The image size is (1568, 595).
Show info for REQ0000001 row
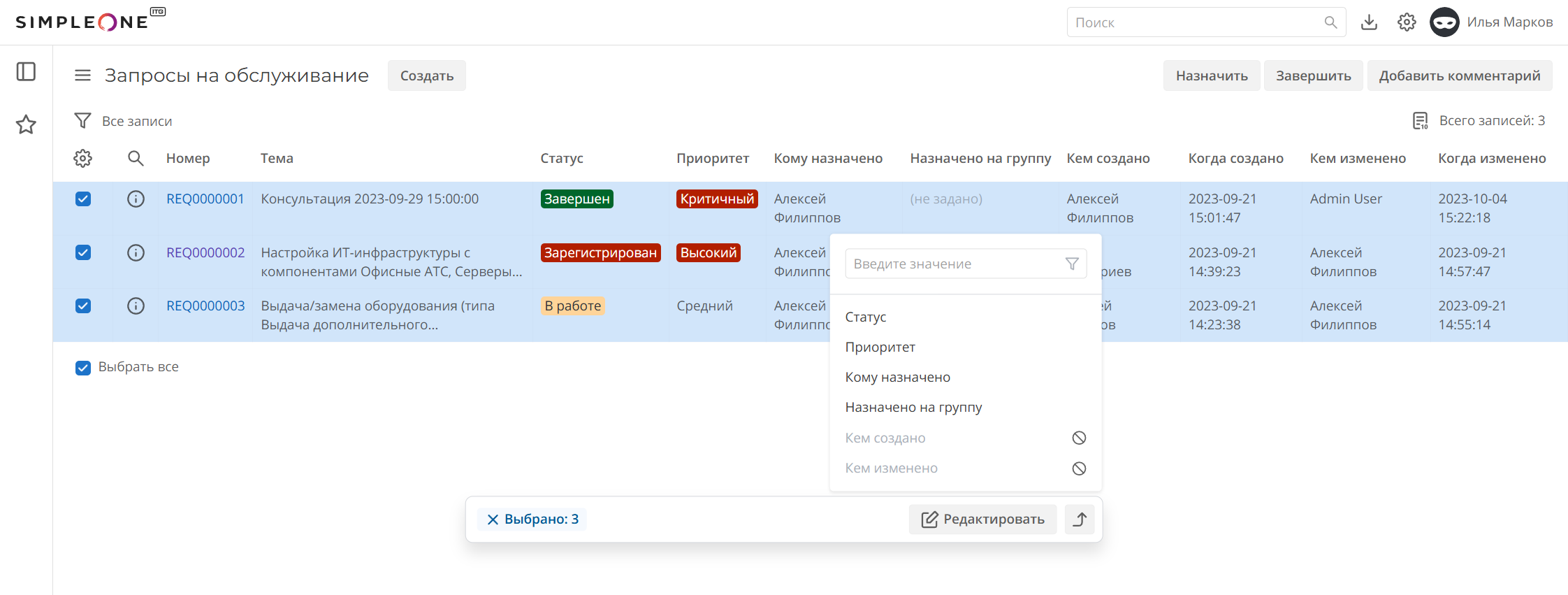[x=136, y=199]
